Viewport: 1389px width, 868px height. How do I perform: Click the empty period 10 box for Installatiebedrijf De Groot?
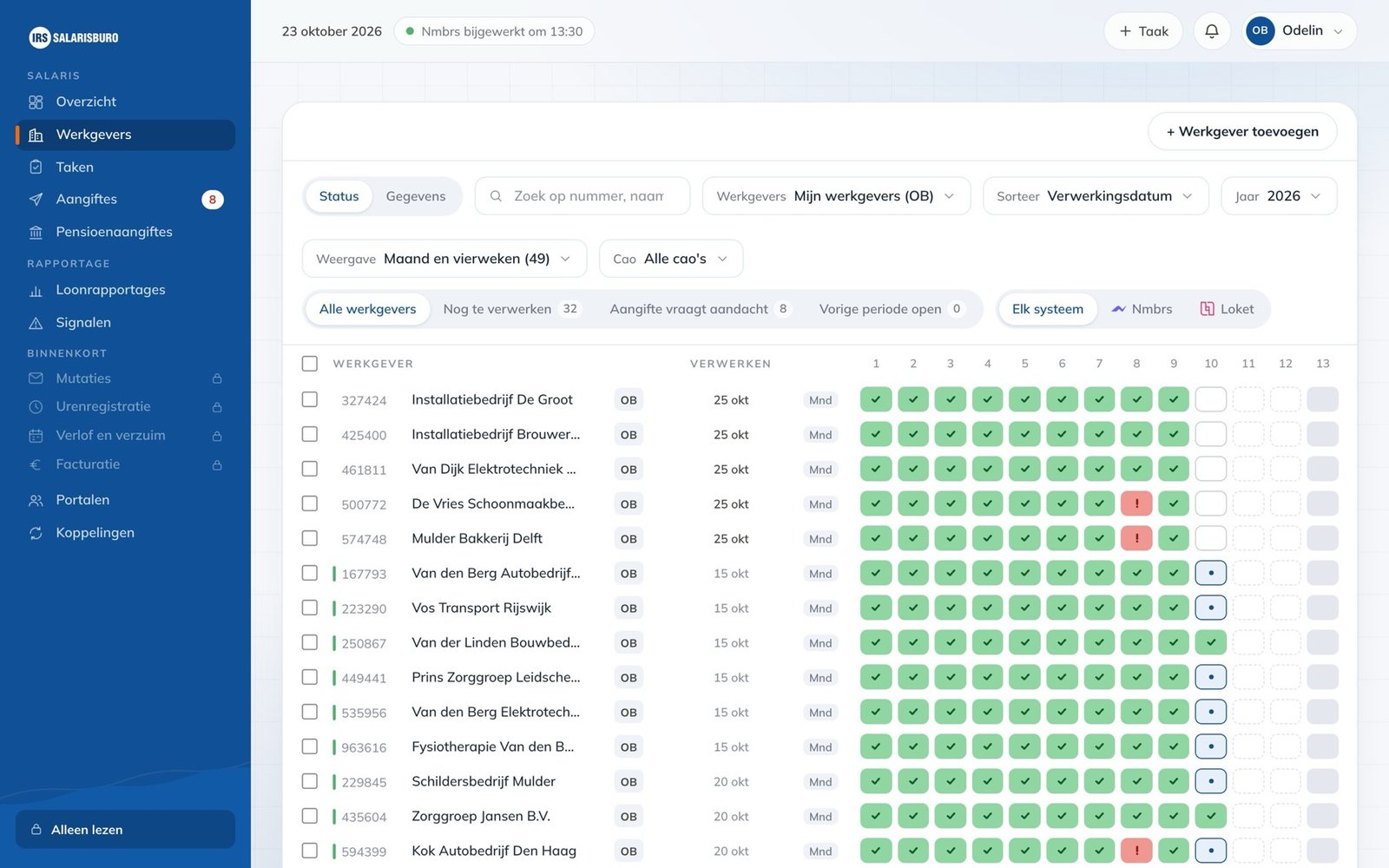pyautogui.click(x=1211, y=399)
